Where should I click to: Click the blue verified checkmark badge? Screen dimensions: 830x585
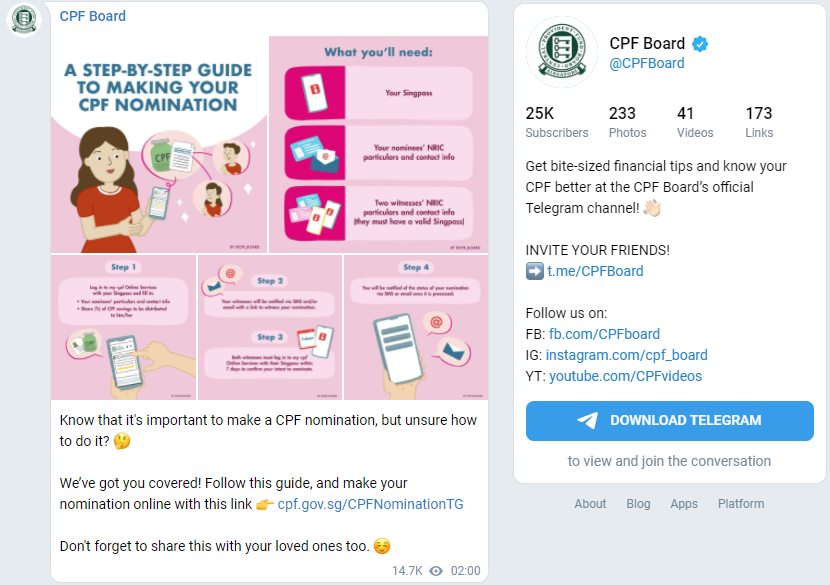click(x=700, y=44)
